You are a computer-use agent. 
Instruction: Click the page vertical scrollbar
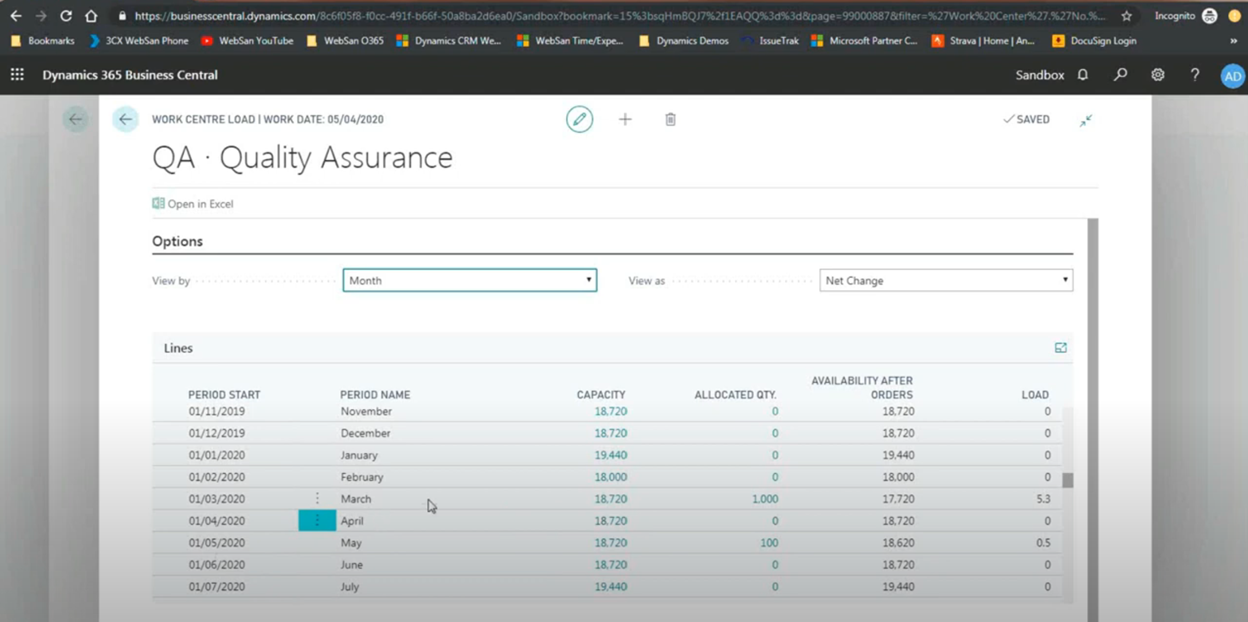click(1092, 420)
